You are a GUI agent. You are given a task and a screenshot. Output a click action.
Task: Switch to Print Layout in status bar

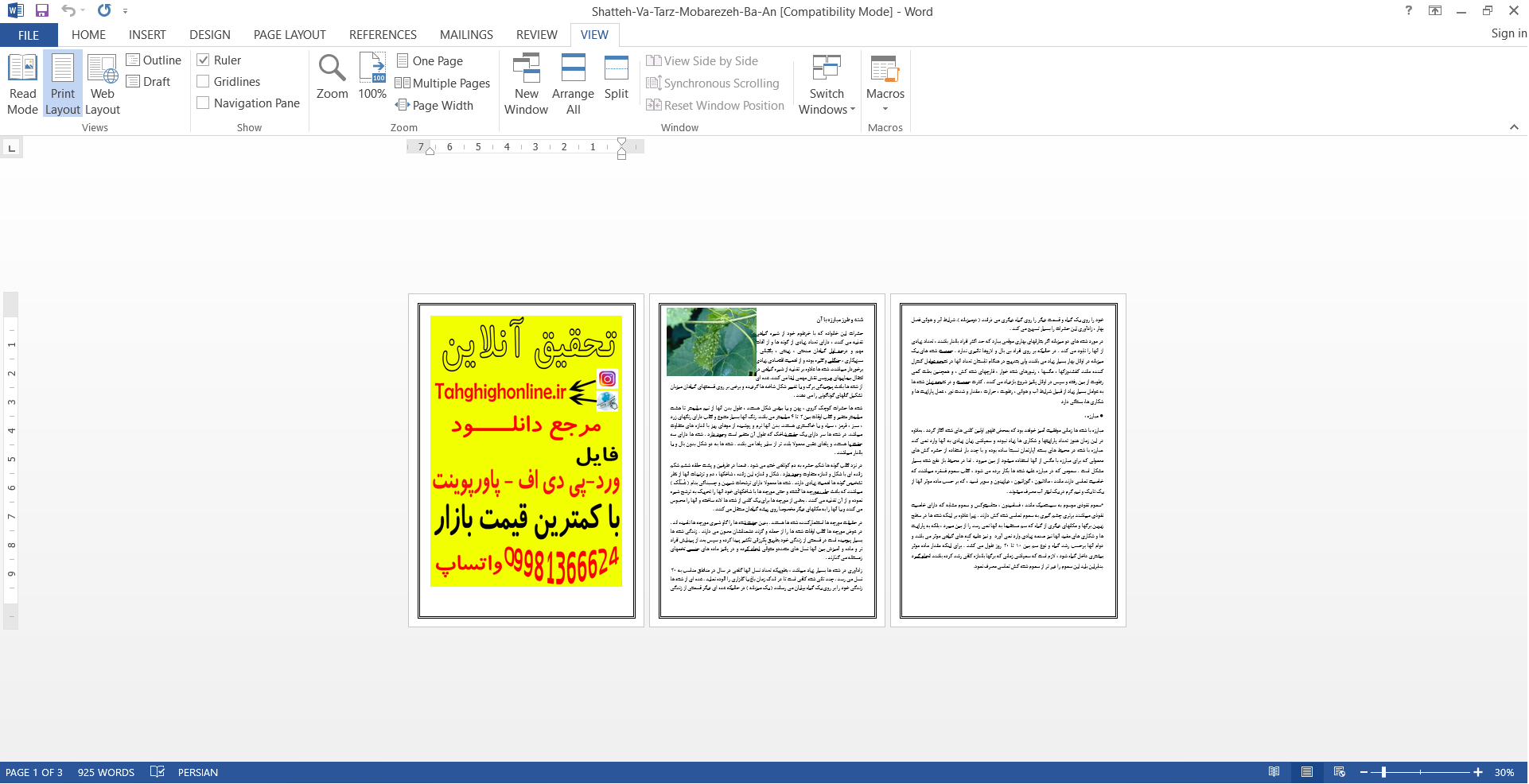[1307, 772]
